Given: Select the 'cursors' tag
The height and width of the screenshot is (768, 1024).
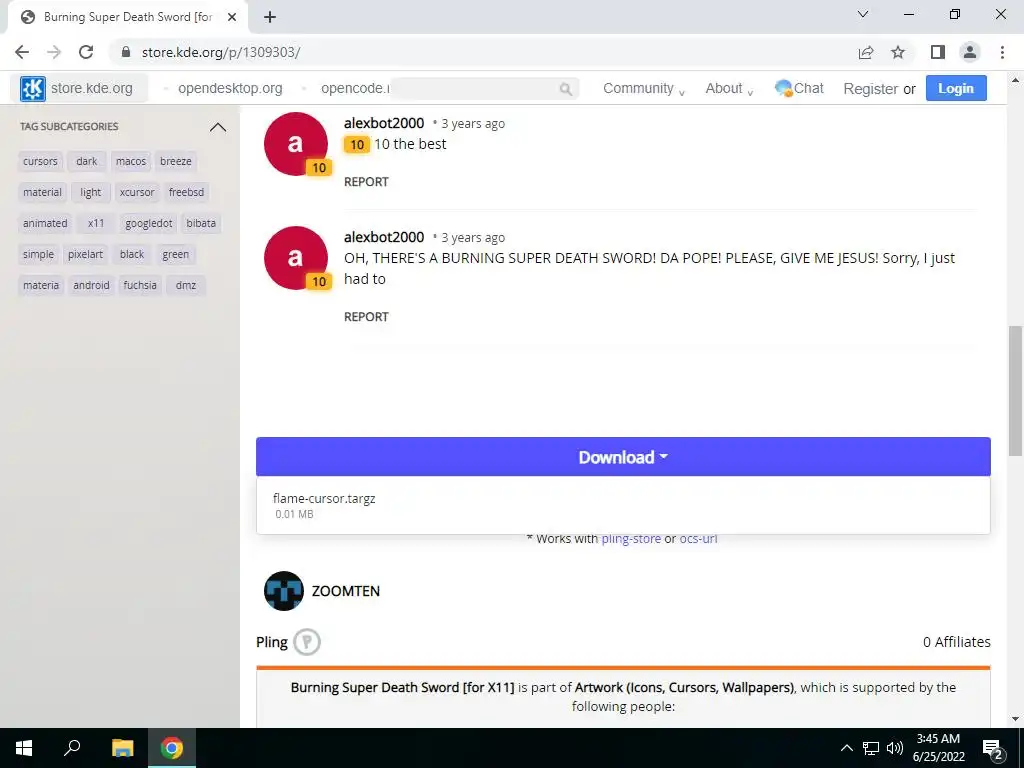Looking at the screenshot, I should point(40,161).
